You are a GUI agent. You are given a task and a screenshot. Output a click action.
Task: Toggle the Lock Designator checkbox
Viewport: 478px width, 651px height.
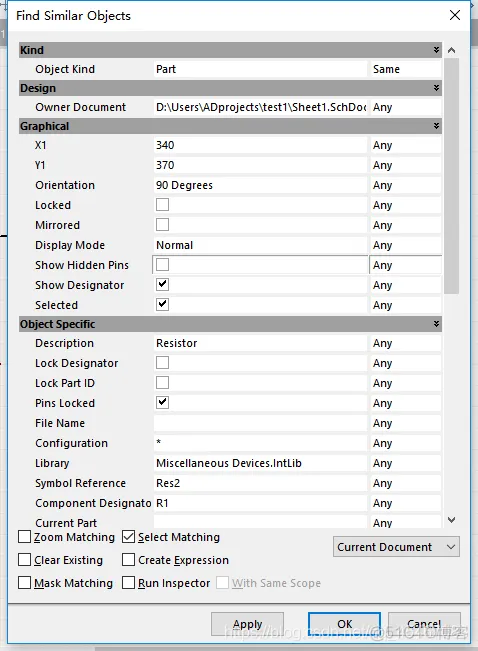point(162,362)
